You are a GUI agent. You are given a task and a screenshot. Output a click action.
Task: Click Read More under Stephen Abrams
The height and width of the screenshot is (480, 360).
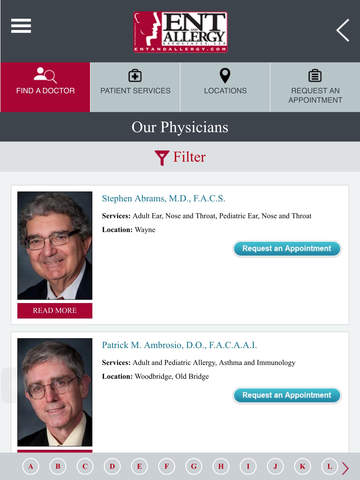point(55,311)
